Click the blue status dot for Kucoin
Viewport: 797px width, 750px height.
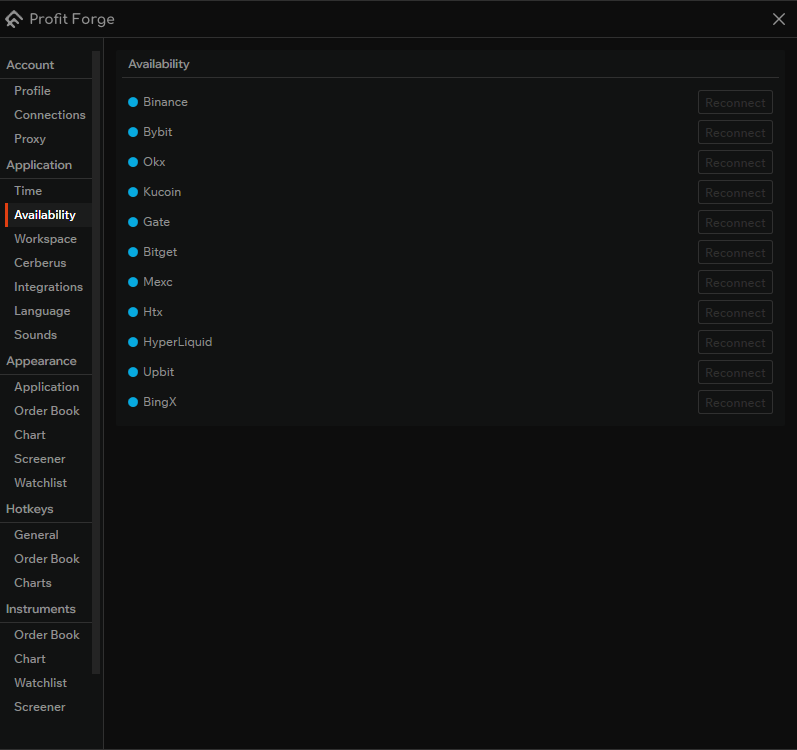pos(133,192)
